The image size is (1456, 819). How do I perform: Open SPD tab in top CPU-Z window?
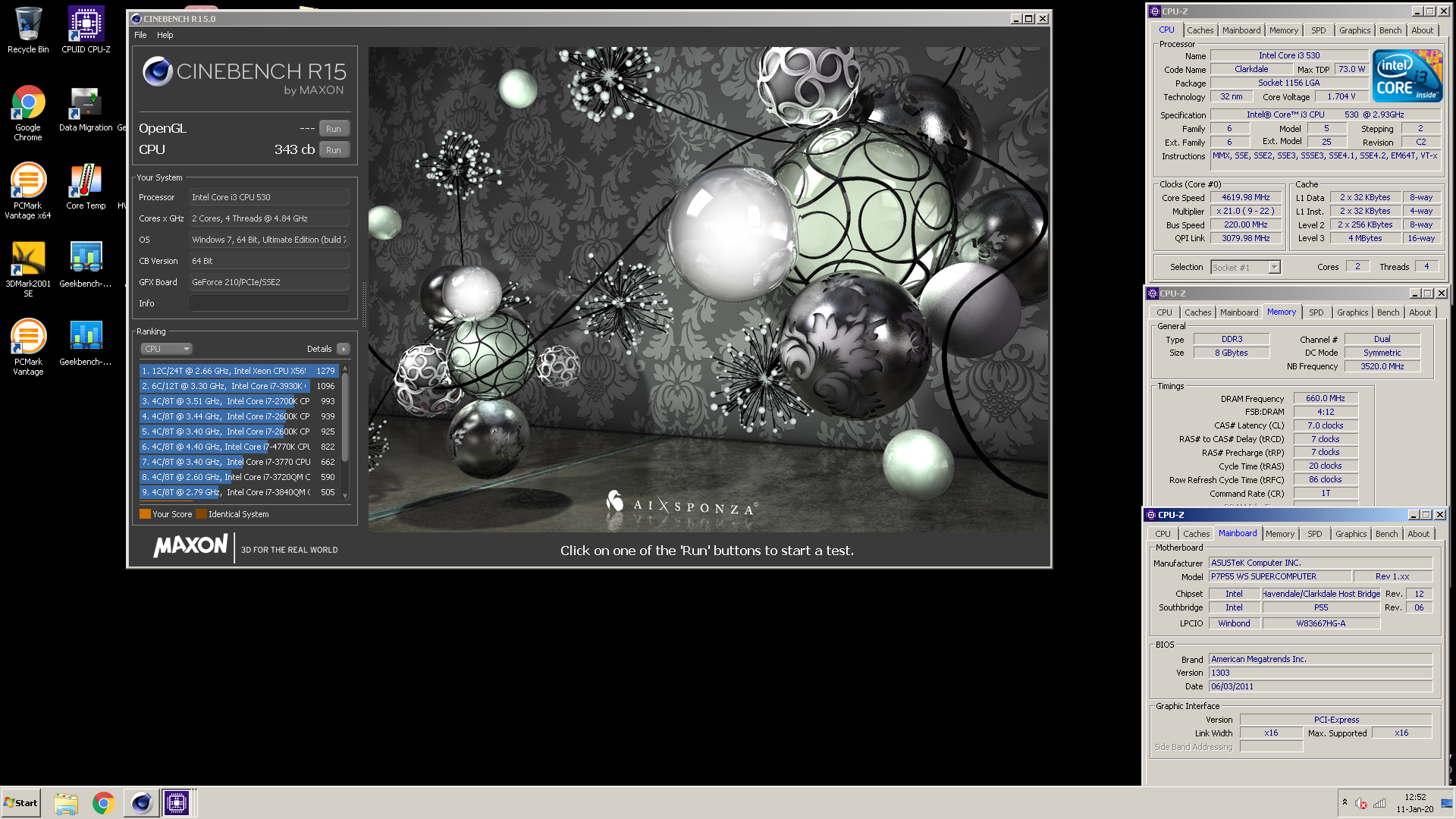tap(1319, 30)
